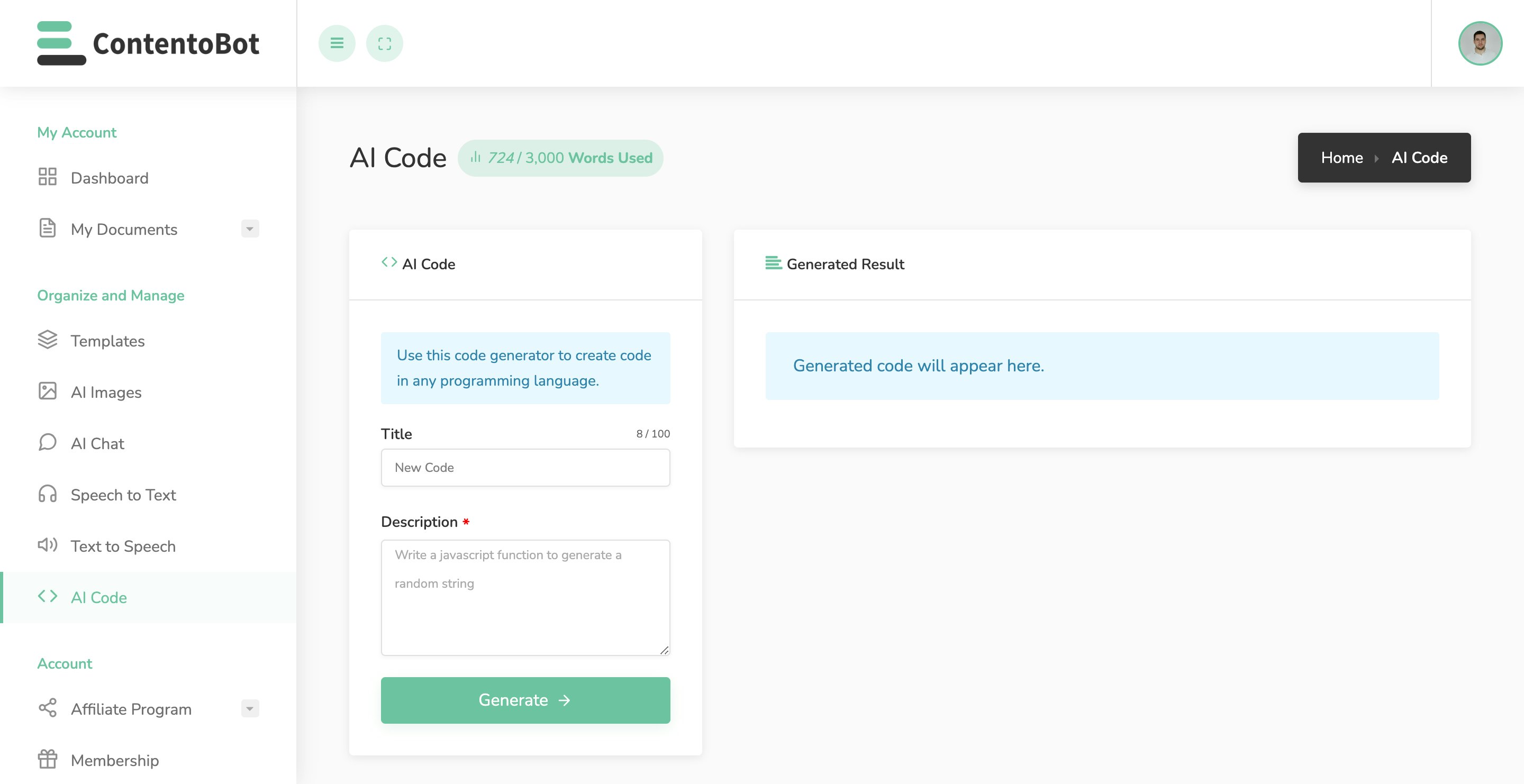This screenshot has width=1524, height=784.
Task: Click the Speech to Text headphones icon
Action: (x=47, y=494)
